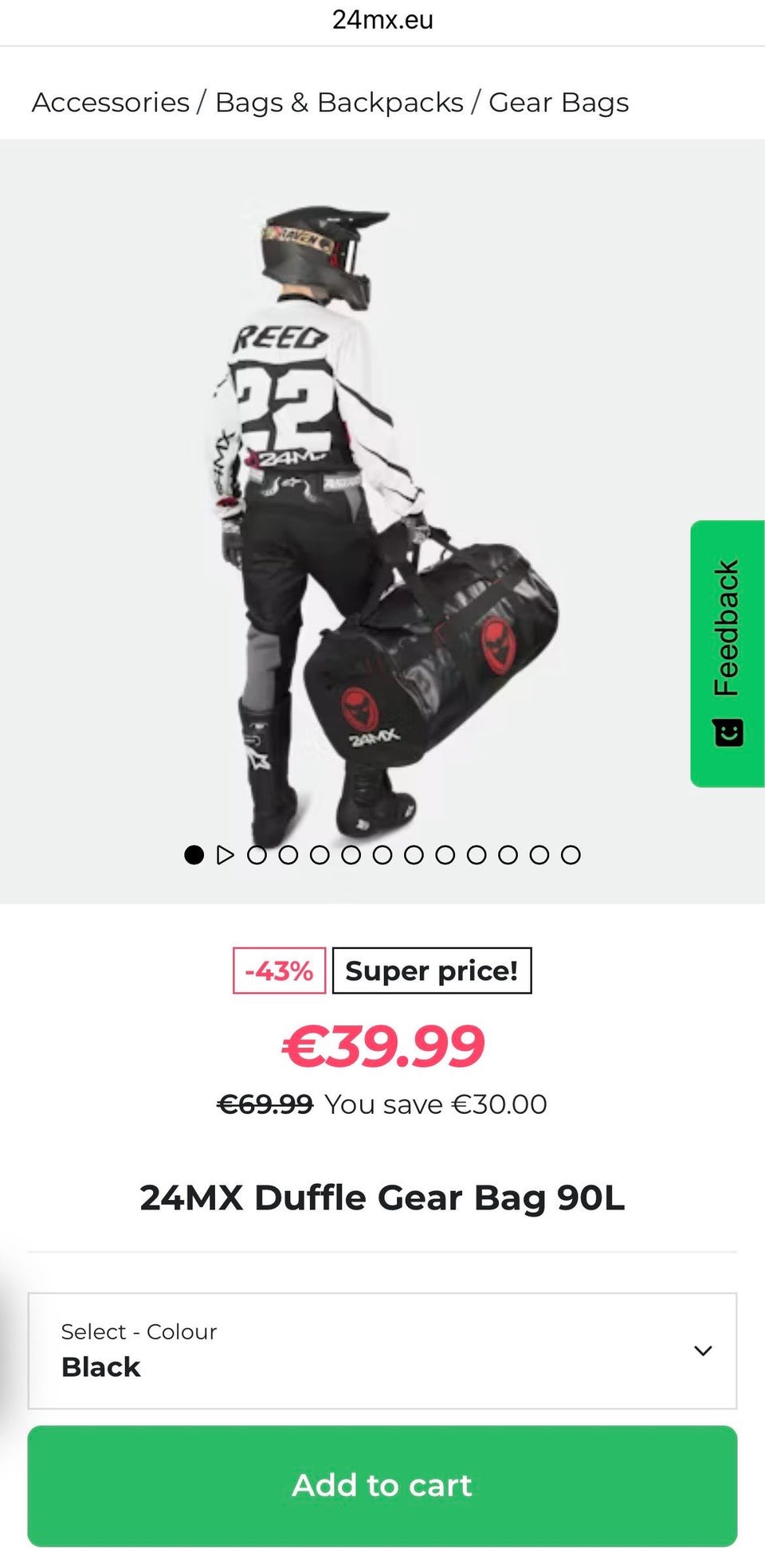765x1568 pixels.
Task: Add the duffle bag to cart
Action: [x=382, y=1486]
